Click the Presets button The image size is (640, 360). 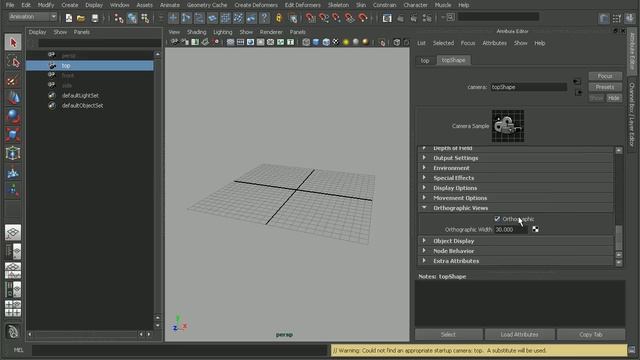pyautogui.click(x=605, y=87)
